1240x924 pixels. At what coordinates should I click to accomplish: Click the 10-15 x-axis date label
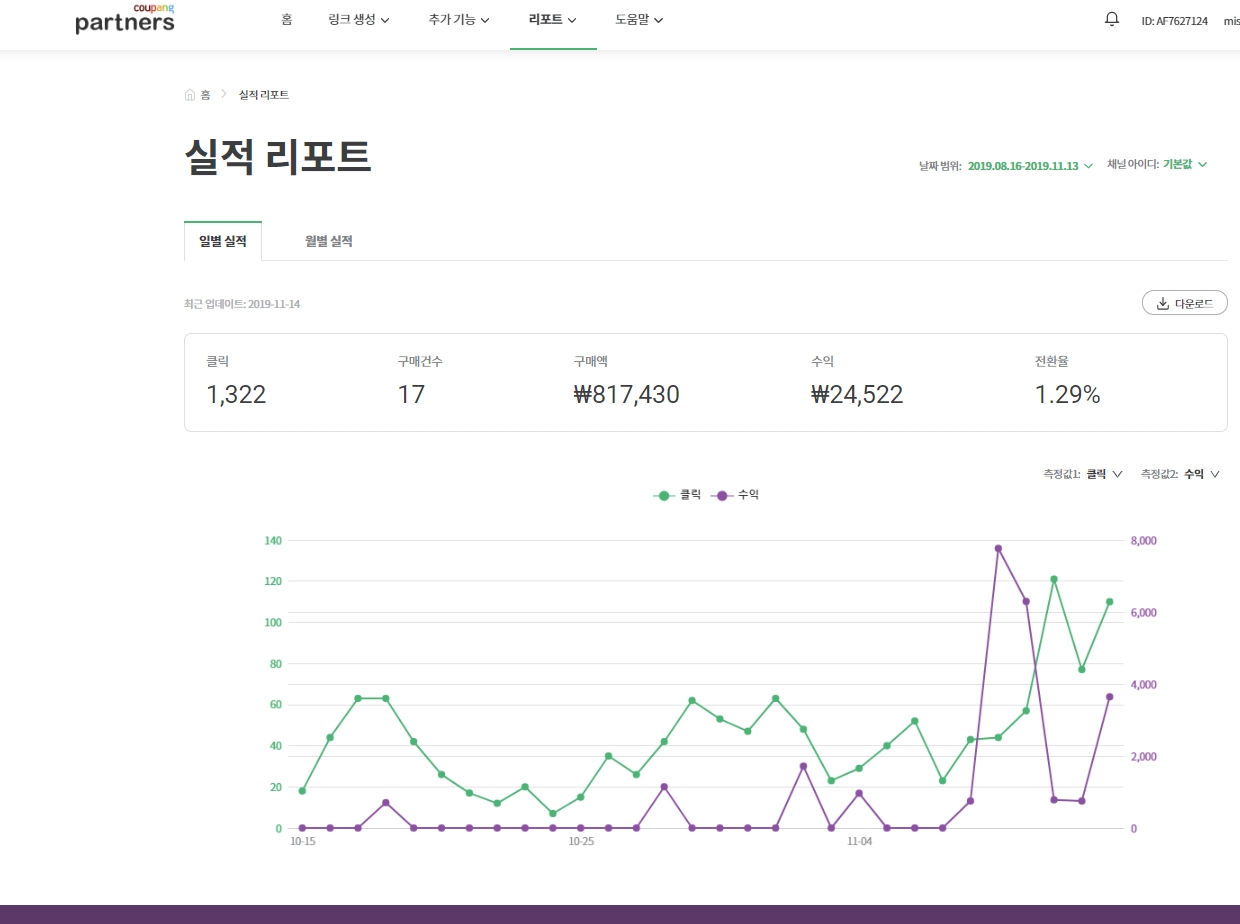tap(302, 842)
